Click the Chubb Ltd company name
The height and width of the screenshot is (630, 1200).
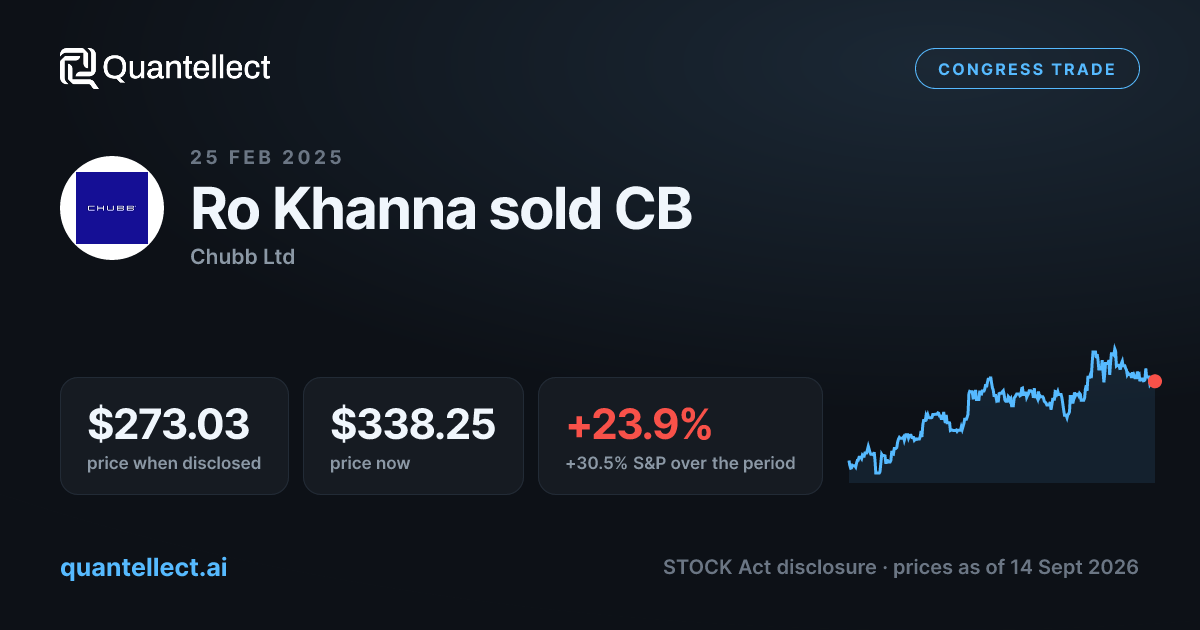point(242,257)
